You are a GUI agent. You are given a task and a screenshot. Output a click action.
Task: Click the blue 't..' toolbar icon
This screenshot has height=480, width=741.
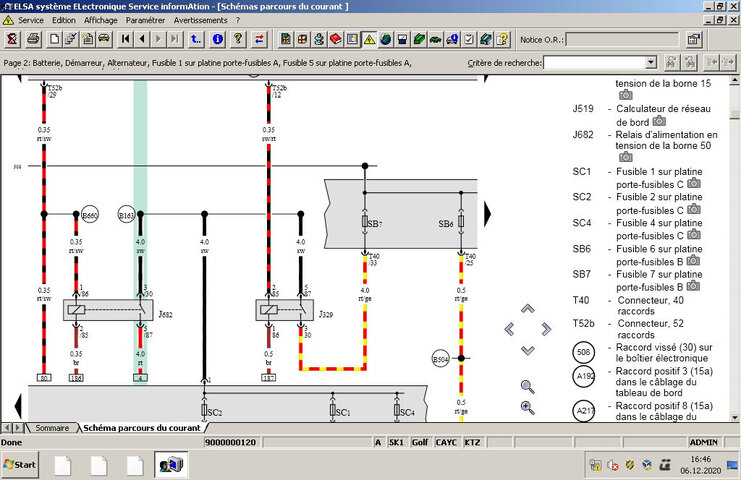196,39
